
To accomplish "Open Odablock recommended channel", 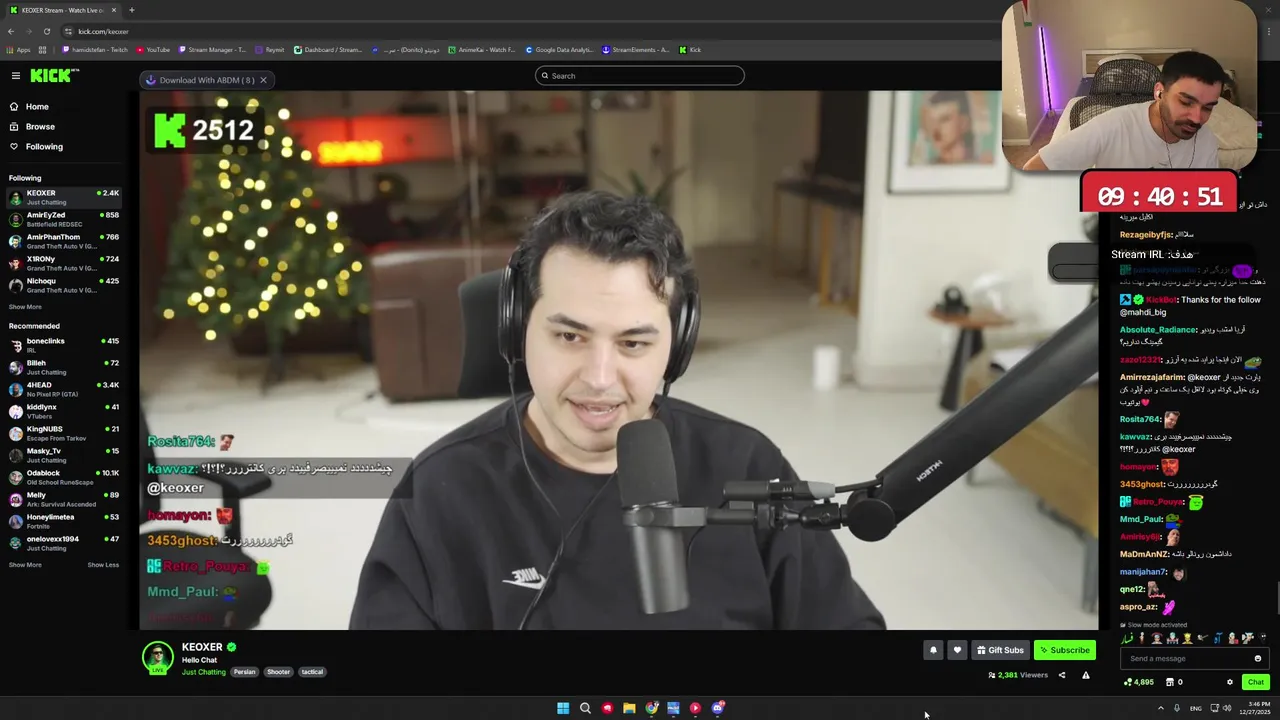I will click(64, 477).
